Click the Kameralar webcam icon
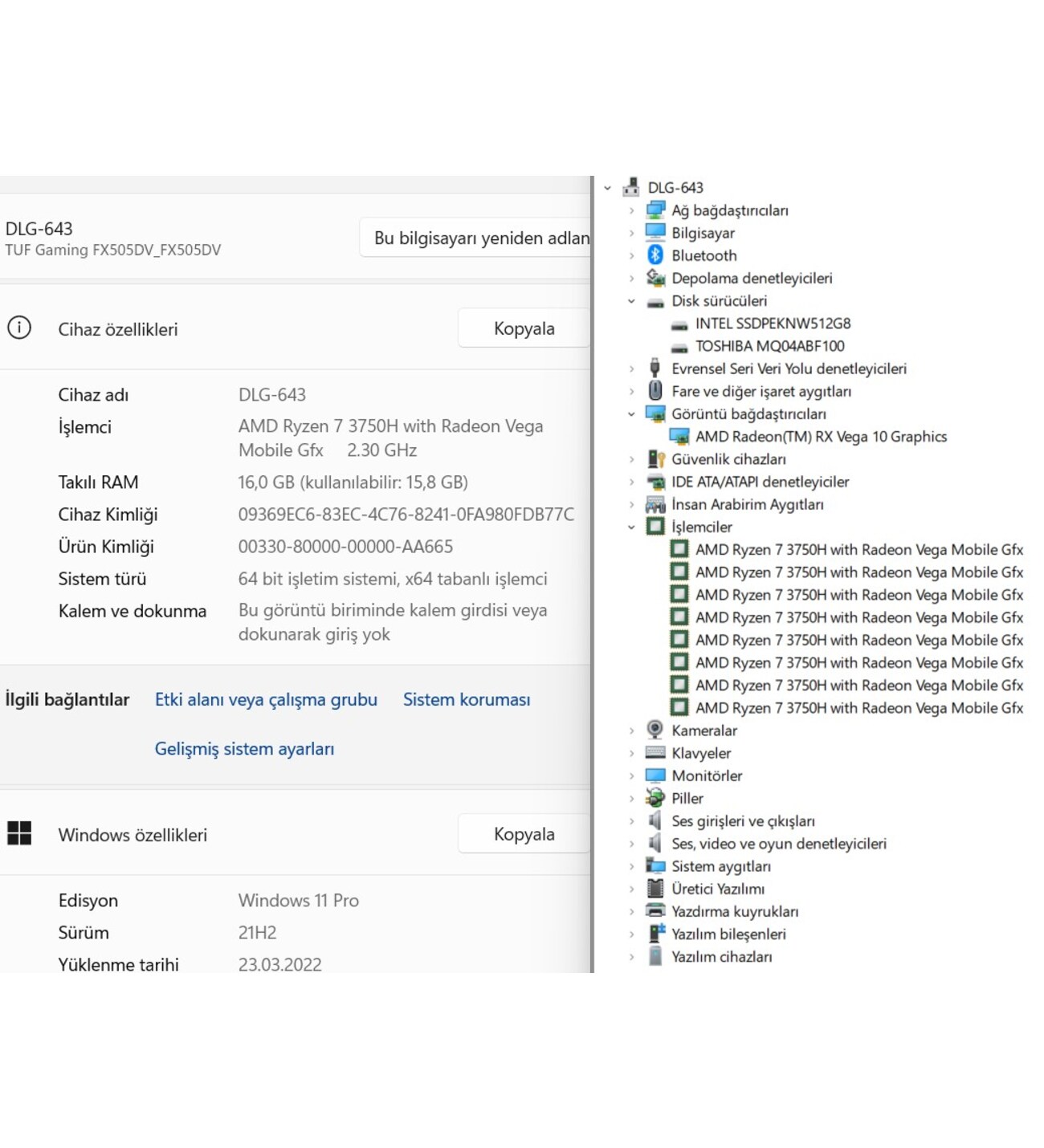 pyautogui.click(x=655, y=730)
